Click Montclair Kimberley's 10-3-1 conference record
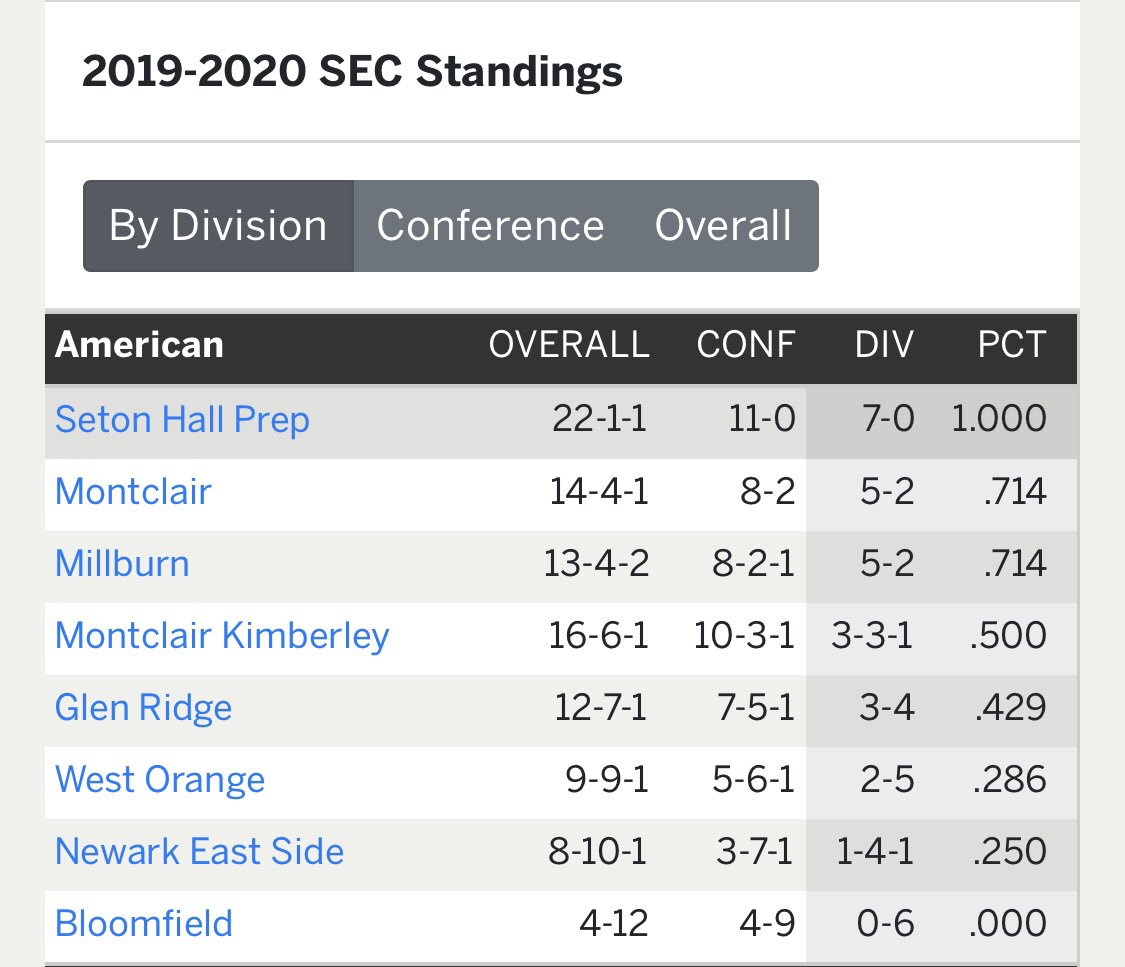Viewport: 1125px width, 967px height. (x=745, y=635)
